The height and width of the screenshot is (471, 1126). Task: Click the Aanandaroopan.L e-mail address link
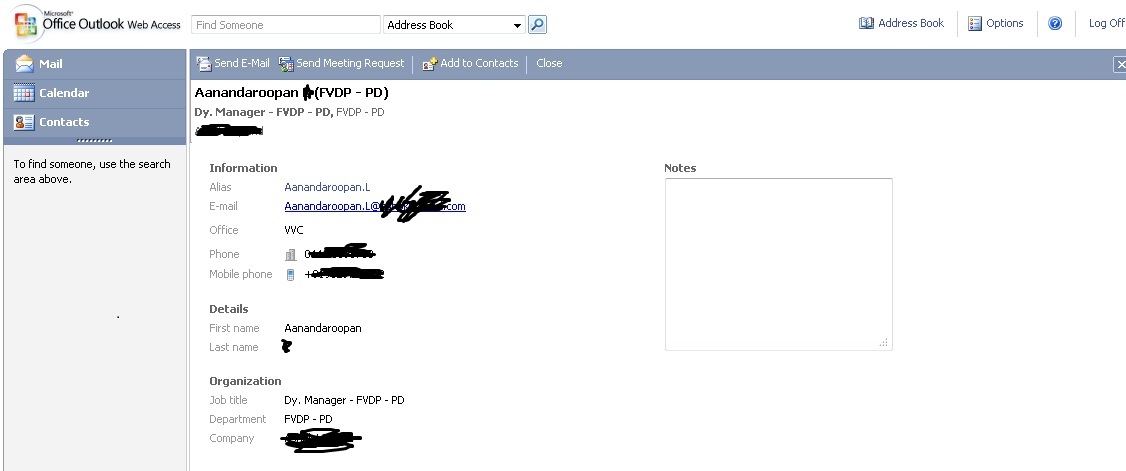click(x=375, y=206)
